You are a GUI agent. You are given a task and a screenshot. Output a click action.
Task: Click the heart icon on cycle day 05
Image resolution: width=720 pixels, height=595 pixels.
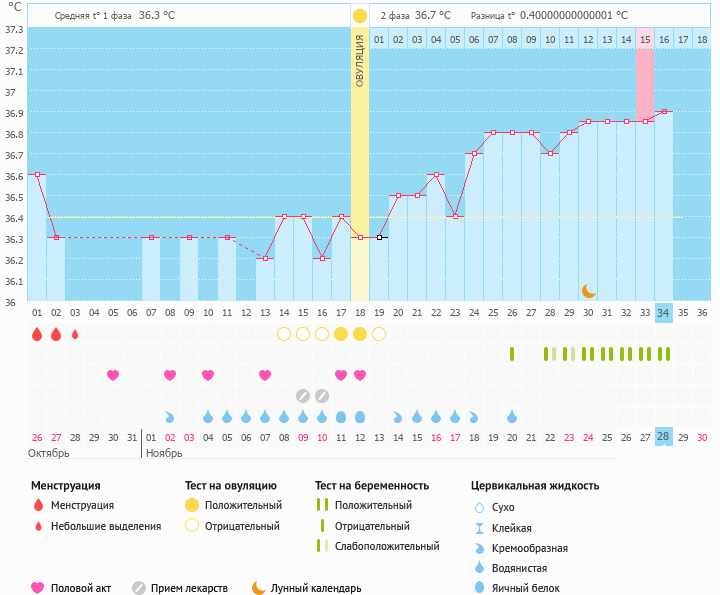click(x=113, y=375)
